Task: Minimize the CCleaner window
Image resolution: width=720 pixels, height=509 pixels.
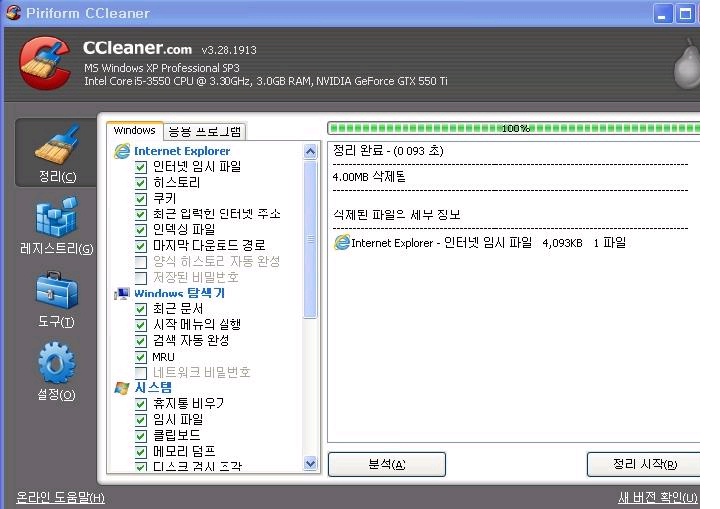Action: pyautogui.click(x=663, y=14)
